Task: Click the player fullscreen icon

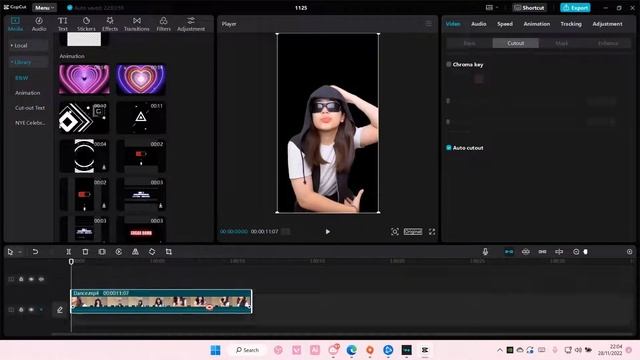Action: 432,232
